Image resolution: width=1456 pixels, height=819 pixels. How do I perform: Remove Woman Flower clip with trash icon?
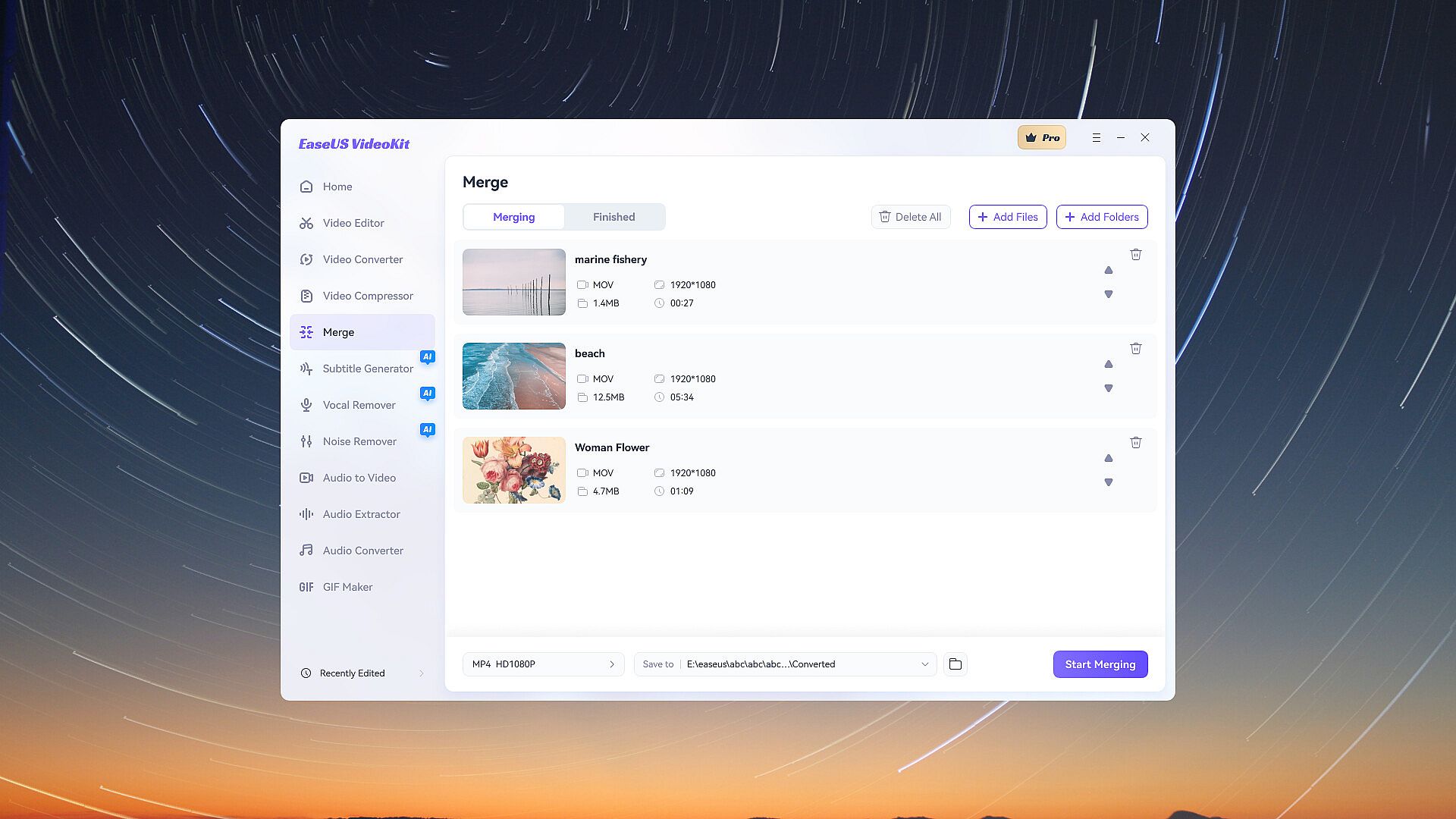coord(1135,443)
